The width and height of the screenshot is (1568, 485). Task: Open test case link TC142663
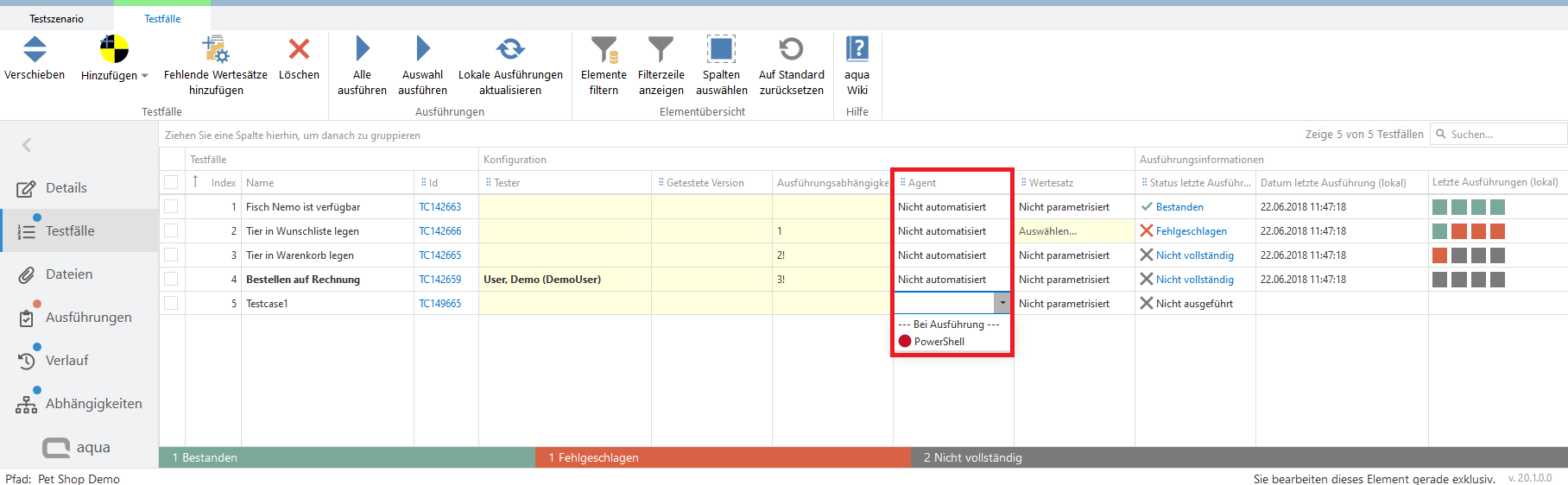439,207
